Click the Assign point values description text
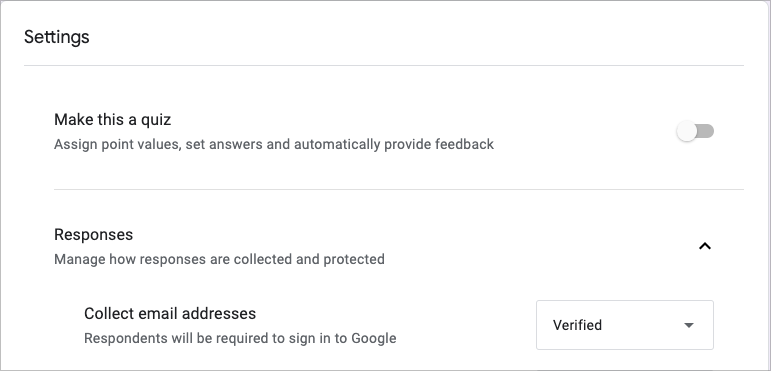Image resolution: width=771 pixels, height=371 pixels. [274, 144]
